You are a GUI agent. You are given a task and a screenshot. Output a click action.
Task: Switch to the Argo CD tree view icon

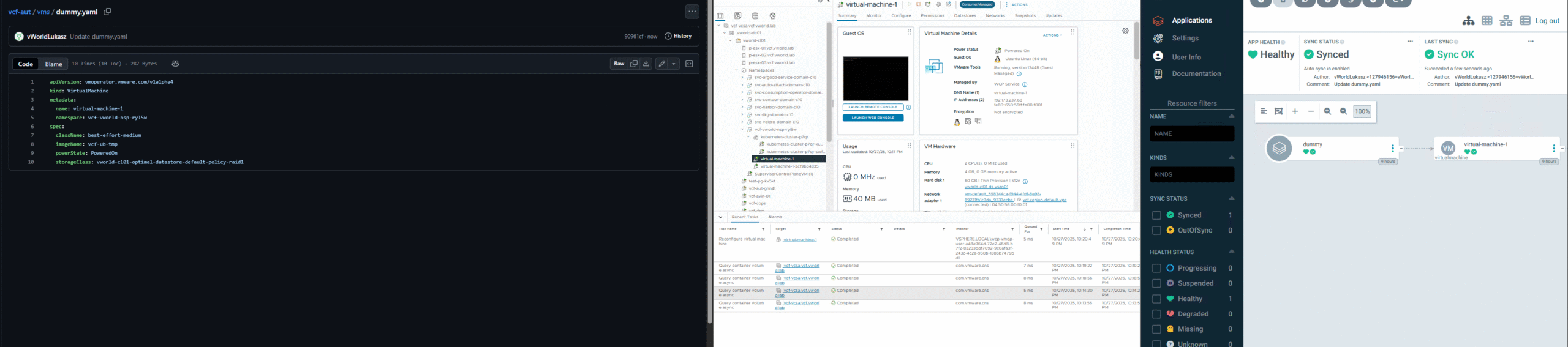tap(1468, 21)
